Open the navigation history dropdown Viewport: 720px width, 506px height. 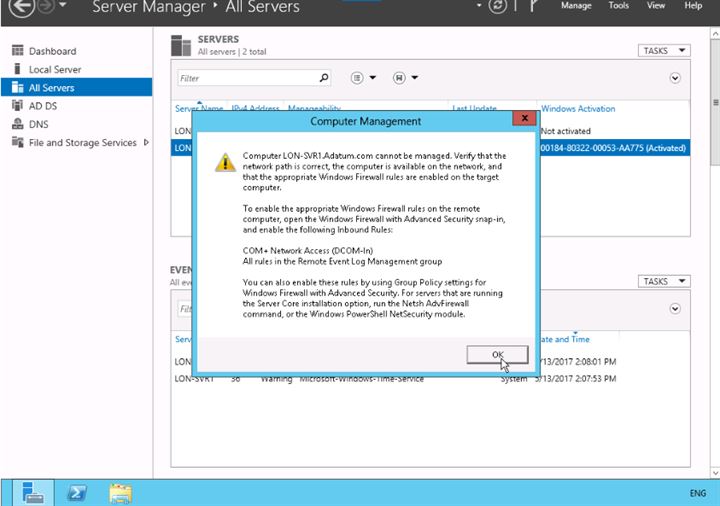tap(62, 5)
